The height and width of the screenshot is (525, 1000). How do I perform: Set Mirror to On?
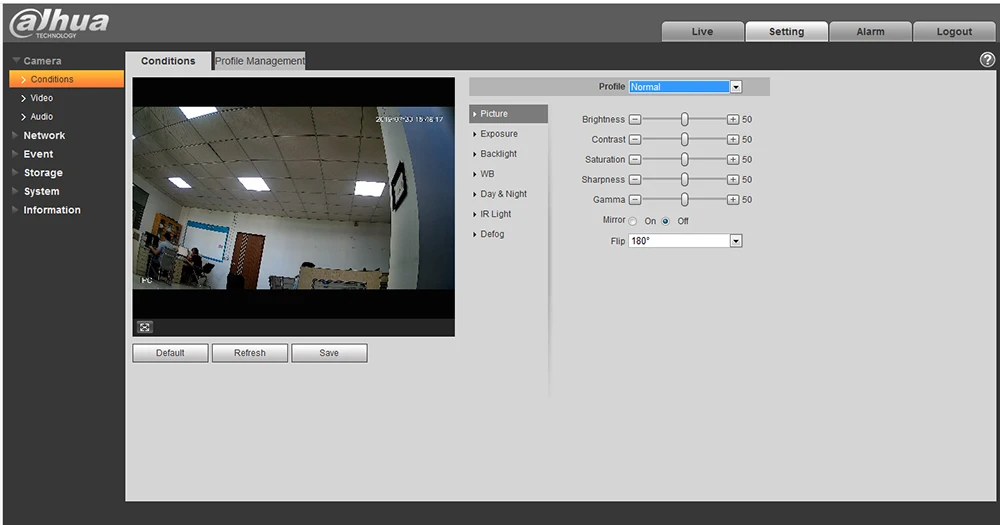[x=633, y=221]
